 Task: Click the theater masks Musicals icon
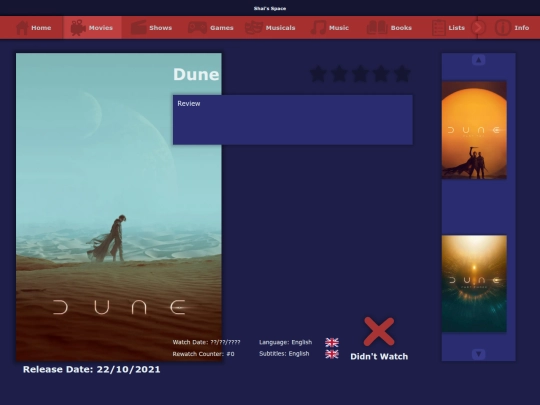pyautogui.click(x=254, y=28)
